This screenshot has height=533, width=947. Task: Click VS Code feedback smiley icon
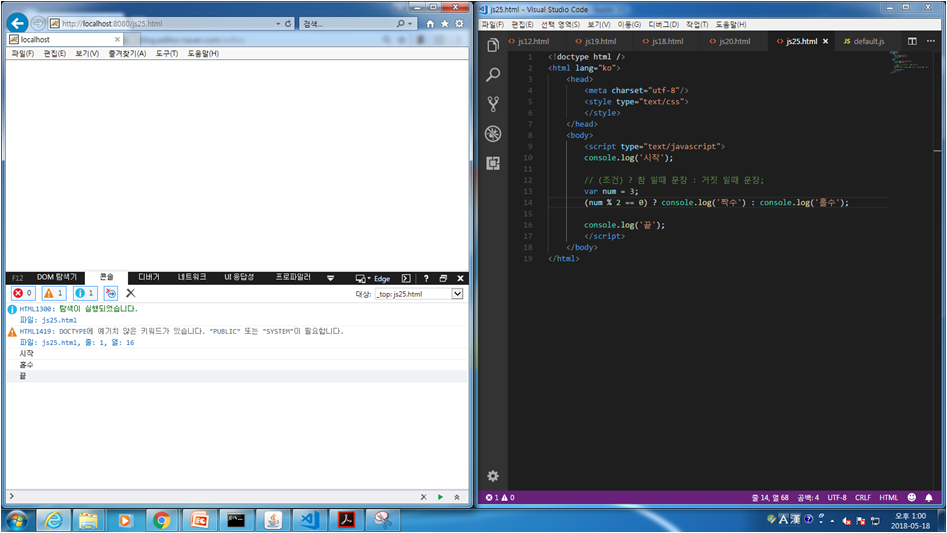[x=912, y=497]
